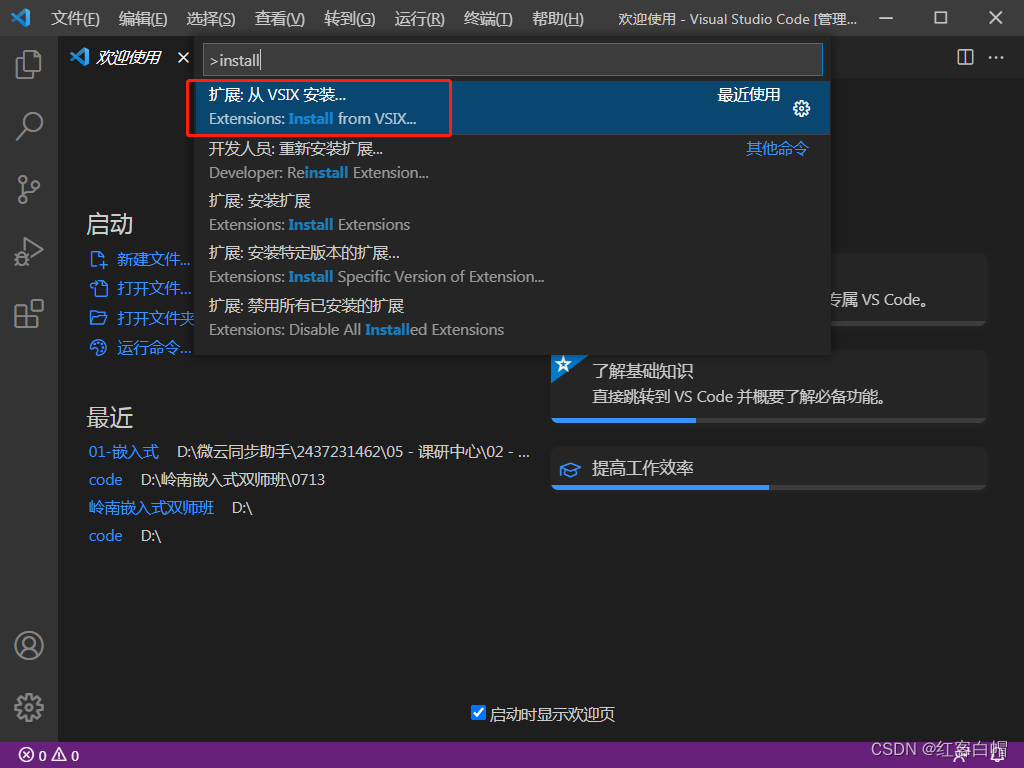Image resolution: width=1024 pixels, height=768 pixels.
Task: Select 开发人员: 重新安装扩展 command
Action: (x=513, y=161)
